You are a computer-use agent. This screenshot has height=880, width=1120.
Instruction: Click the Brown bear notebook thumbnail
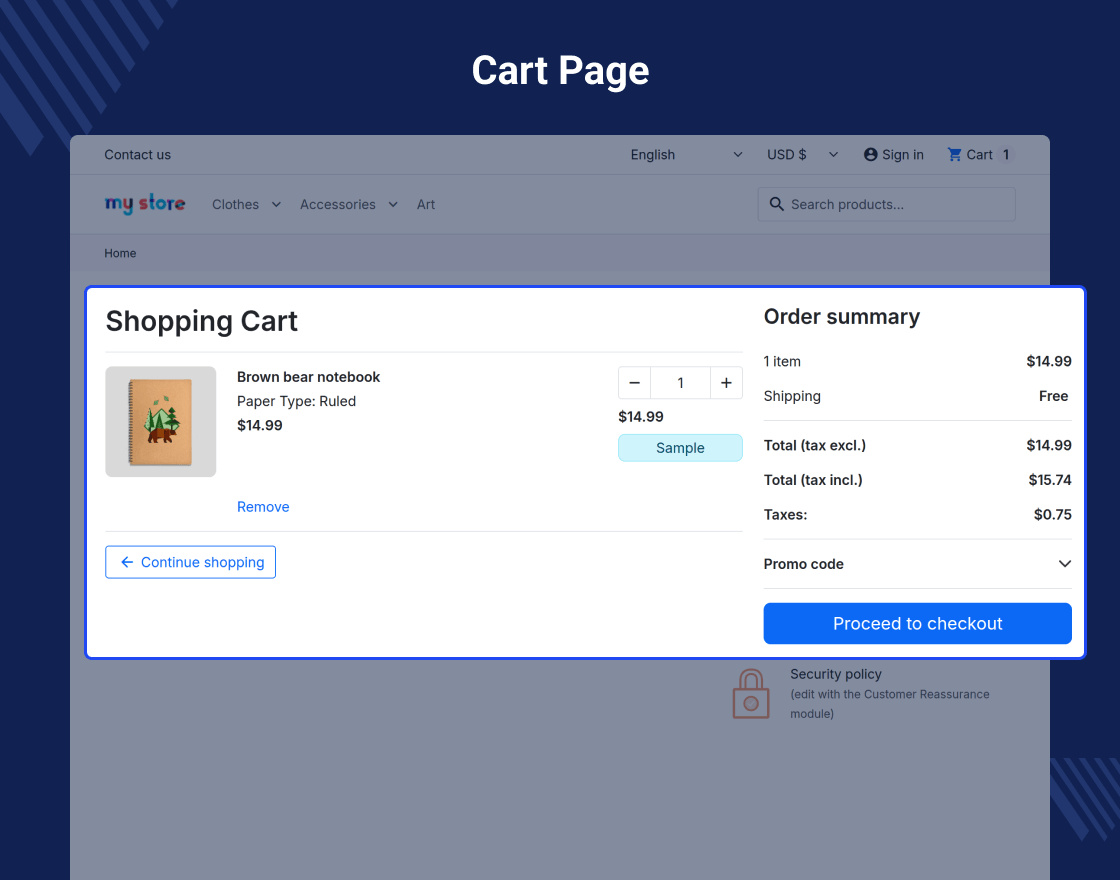click(x=161, y=421)
